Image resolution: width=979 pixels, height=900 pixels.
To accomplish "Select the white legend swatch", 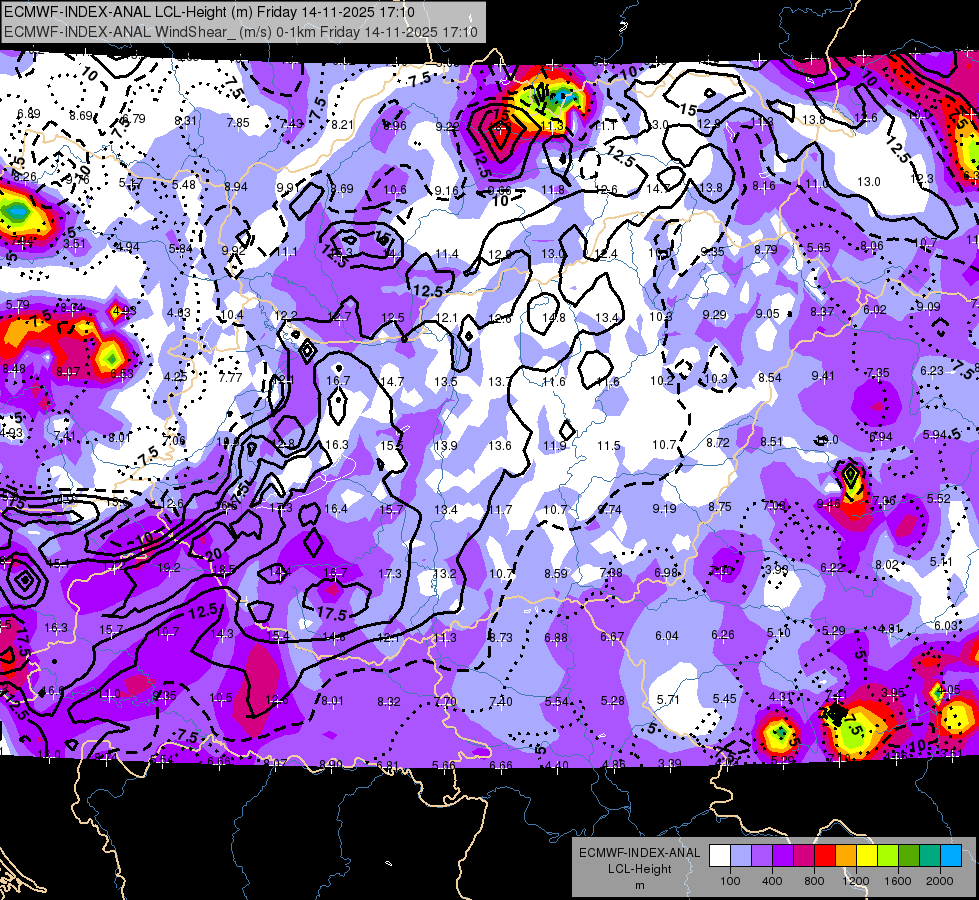I will pos(720,856).
